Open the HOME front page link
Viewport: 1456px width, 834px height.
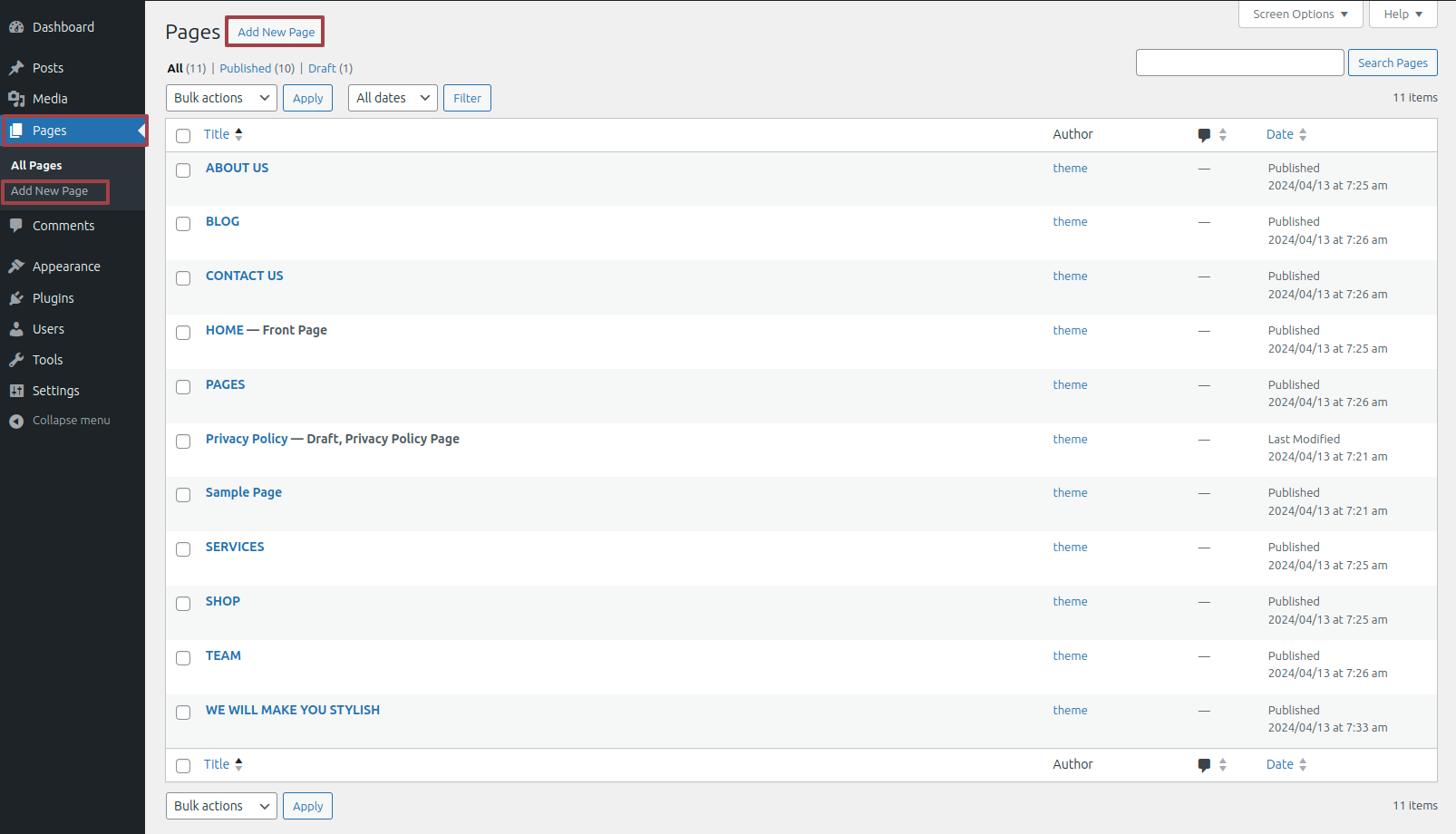point(225,330)
